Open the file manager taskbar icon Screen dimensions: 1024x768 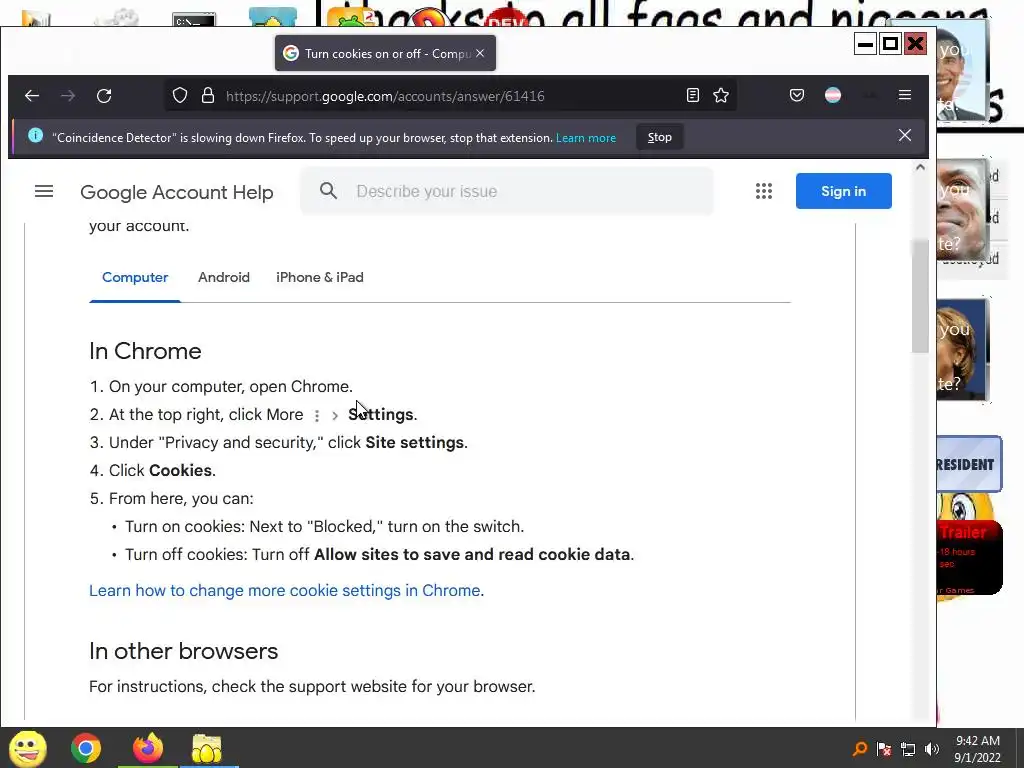(208, 748)
